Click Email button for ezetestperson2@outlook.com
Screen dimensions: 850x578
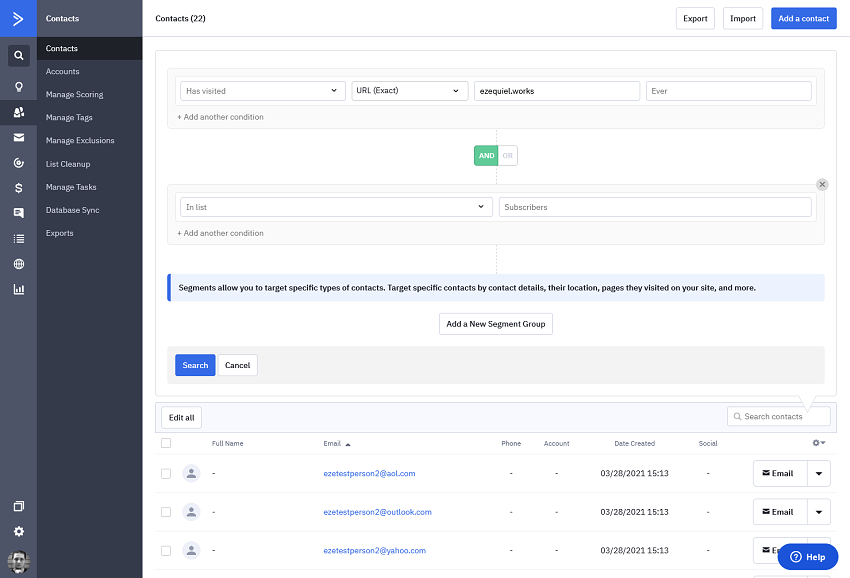[x=780, y=512]
